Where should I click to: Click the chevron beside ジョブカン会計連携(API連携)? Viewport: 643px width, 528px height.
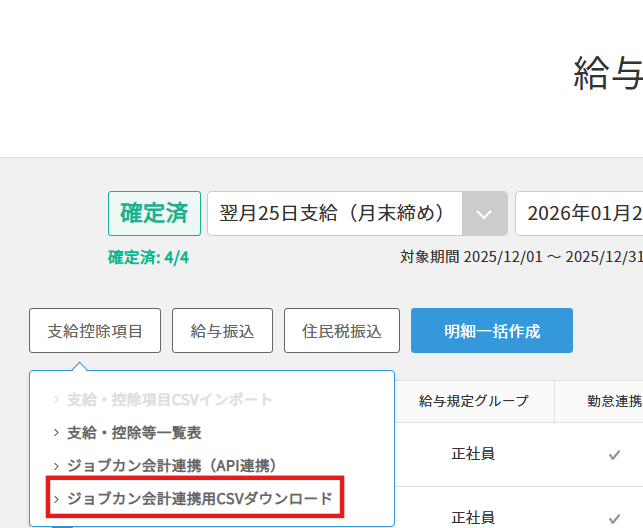pyautogui.click(x=56, y=466)
